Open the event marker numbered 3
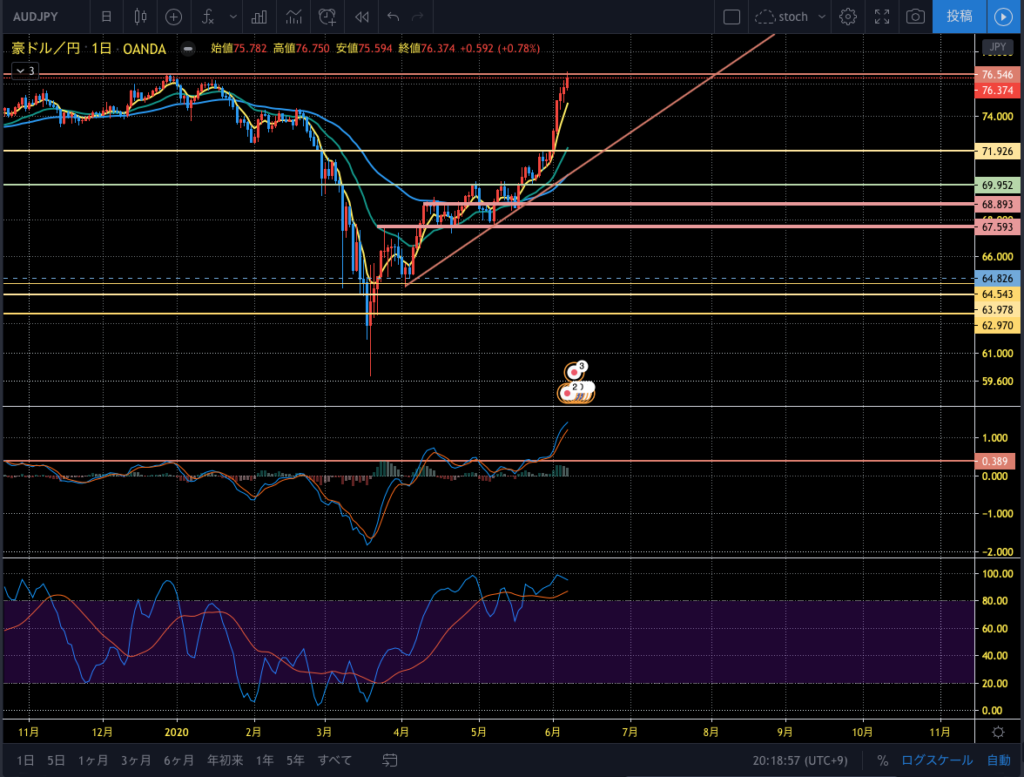 click(575, 372)
